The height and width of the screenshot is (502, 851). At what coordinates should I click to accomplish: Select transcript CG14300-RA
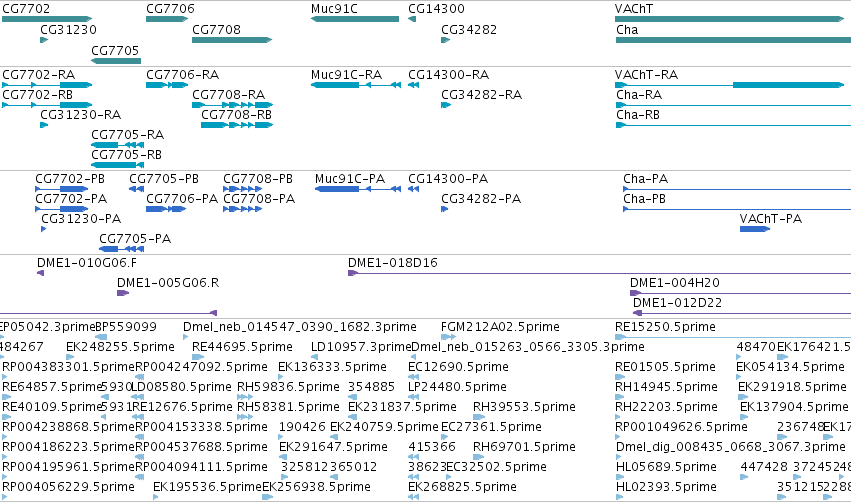pyautogui.click(x=414, y=85)
